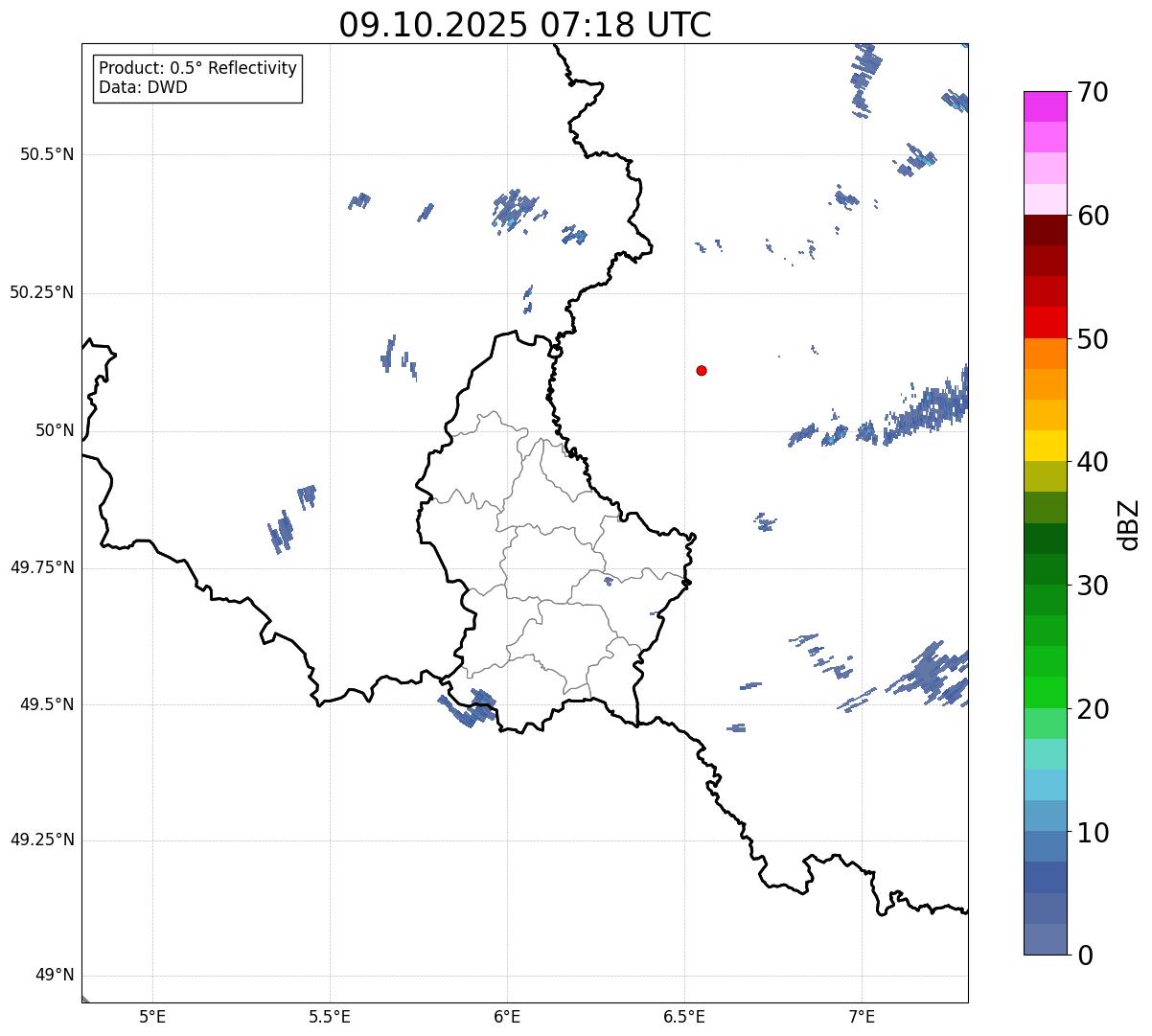
Task: Click the colorbar value 0
Action: [1085, 955]
